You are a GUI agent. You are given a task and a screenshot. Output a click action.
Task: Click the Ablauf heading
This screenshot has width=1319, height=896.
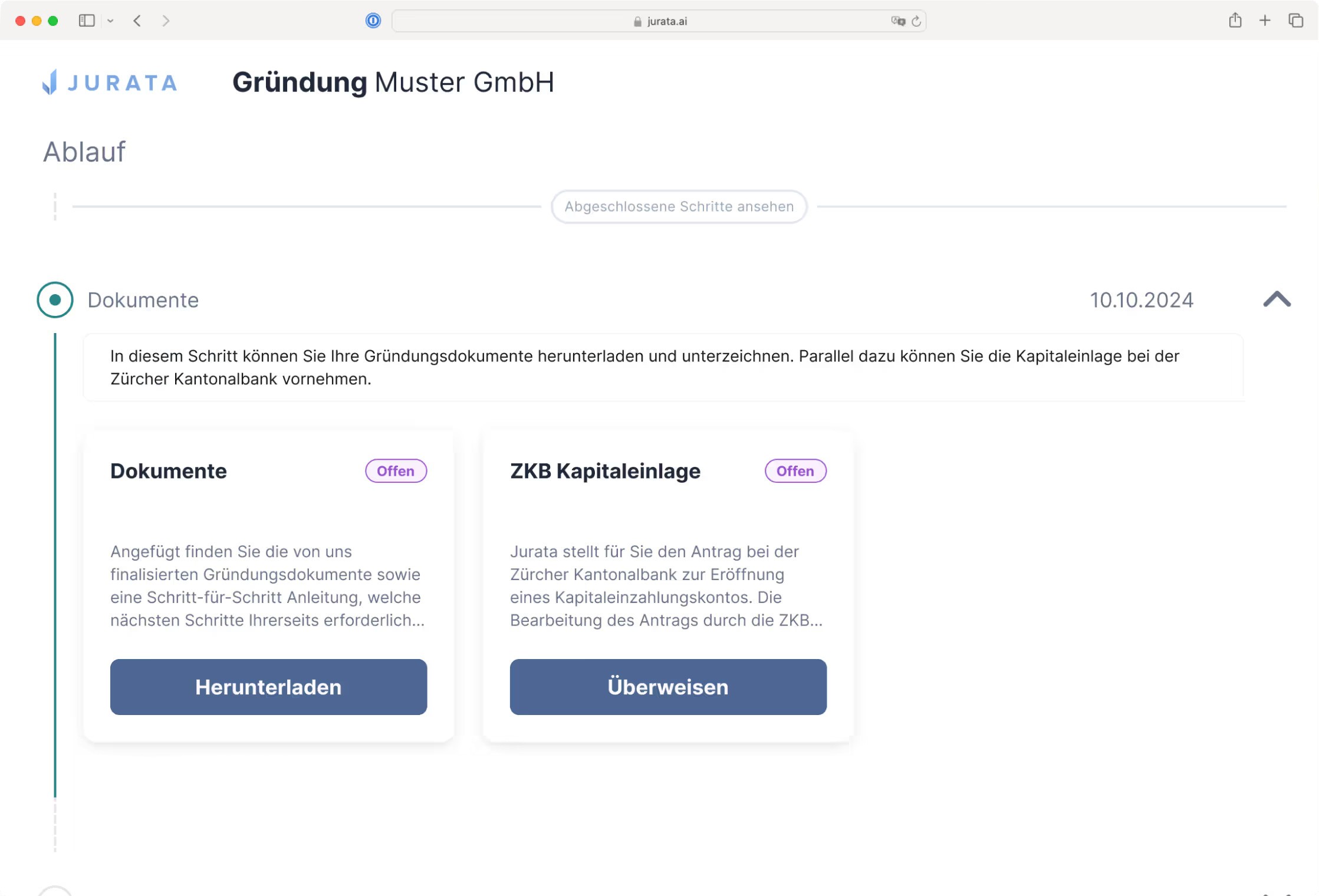tap(84, 152)
